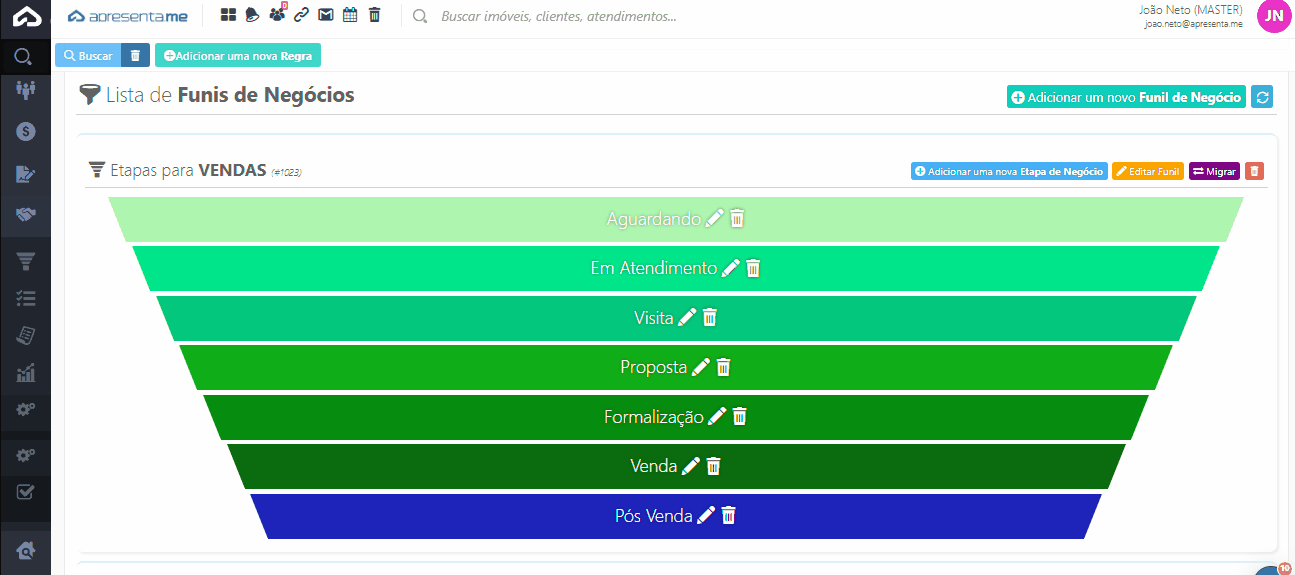1295x575 pixels.
Task: Delete the Proposta stage via trash icon
Action: click(724, 367)
